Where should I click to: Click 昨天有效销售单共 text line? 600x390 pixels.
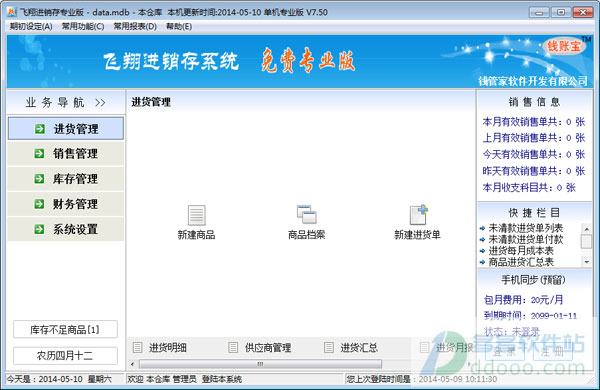[x=534, y=171]
